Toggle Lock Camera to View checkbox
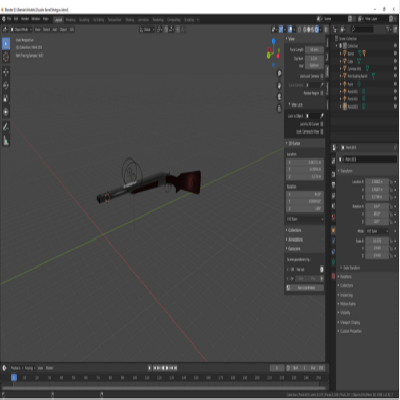 pos(322,132)
